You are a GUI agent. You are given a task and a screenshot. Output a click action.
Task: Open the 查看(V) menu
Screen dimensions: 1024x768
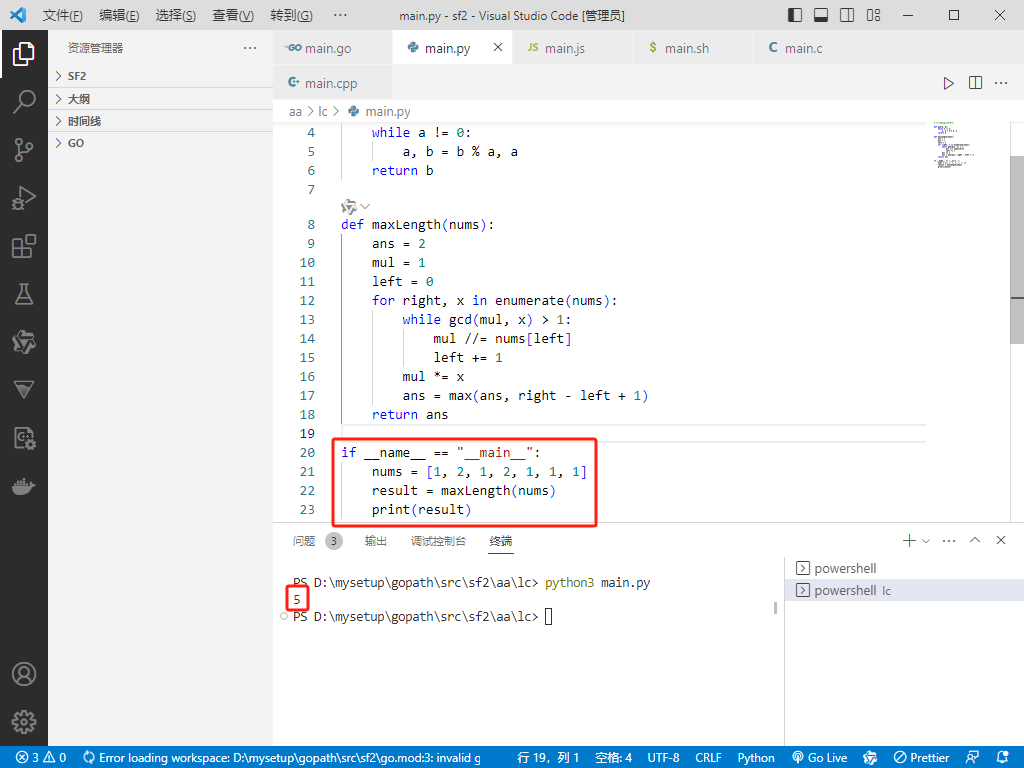pos(233,16)
